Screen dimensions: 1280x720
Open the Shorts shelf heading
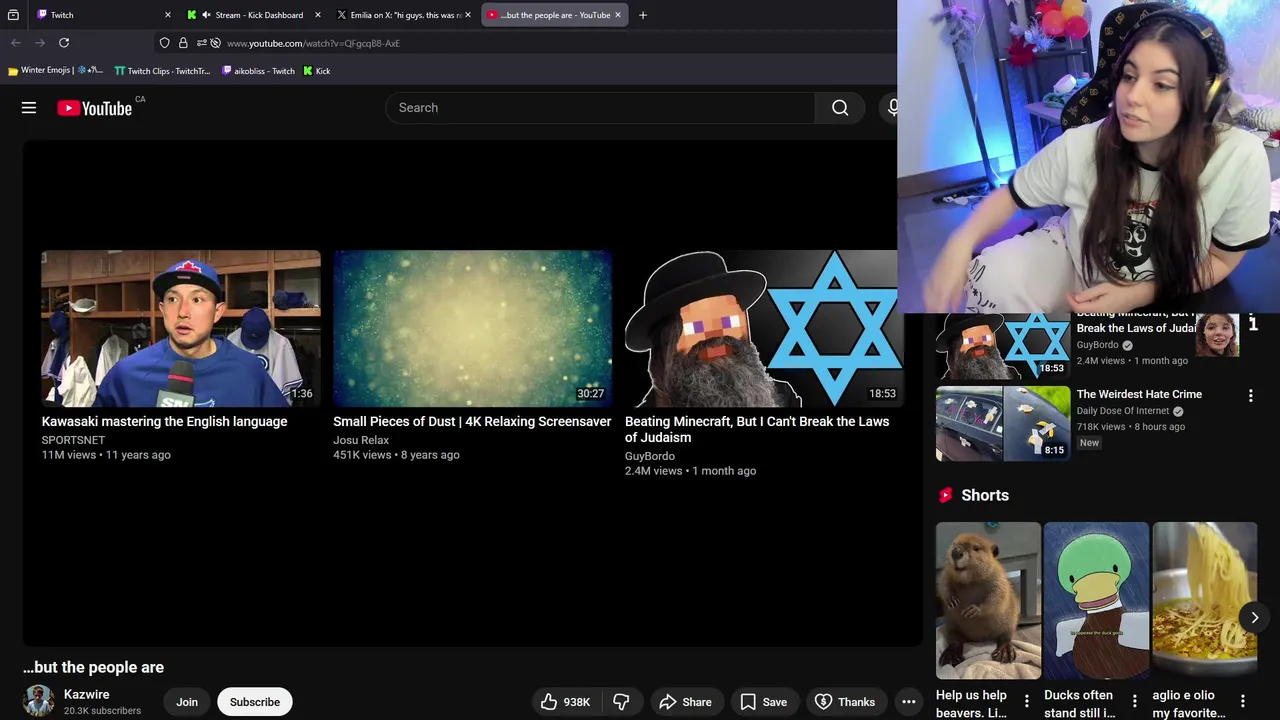point(985,495)
